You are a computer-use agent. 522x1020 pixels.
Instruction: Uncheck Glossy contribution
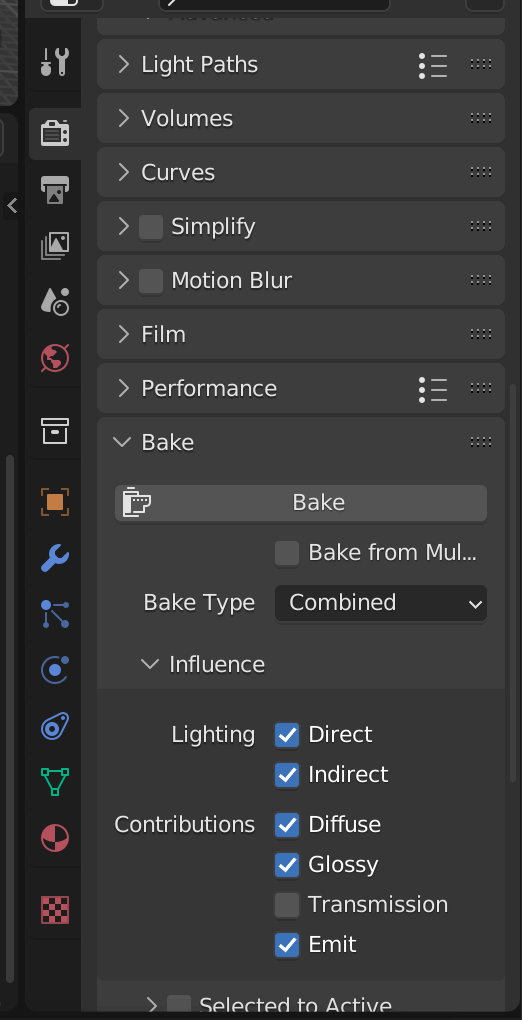pyautogui.click(x=287, y=865)
